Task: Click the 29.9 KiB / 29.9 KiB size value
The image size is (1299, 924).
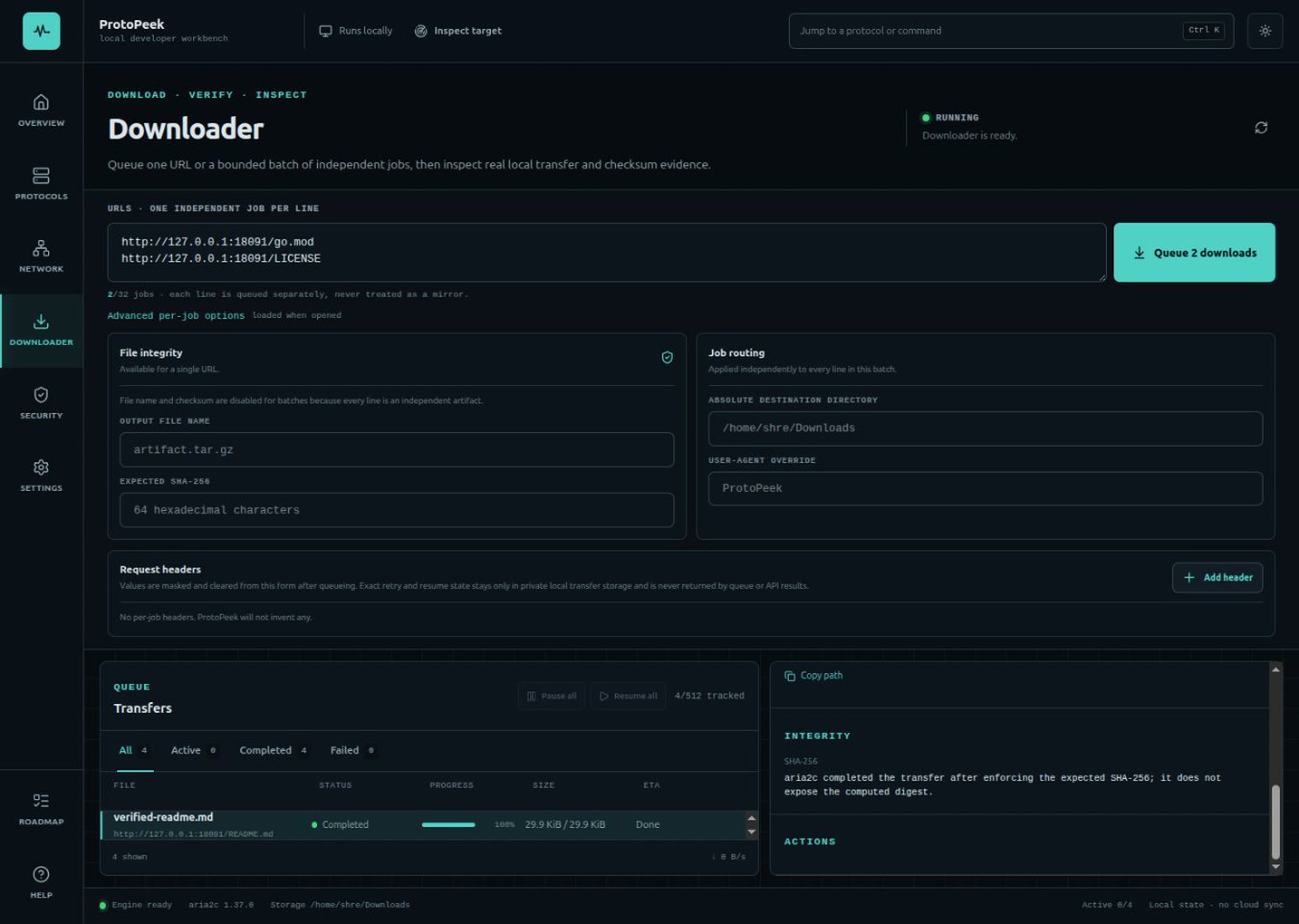Action: [x=565, y=824]
